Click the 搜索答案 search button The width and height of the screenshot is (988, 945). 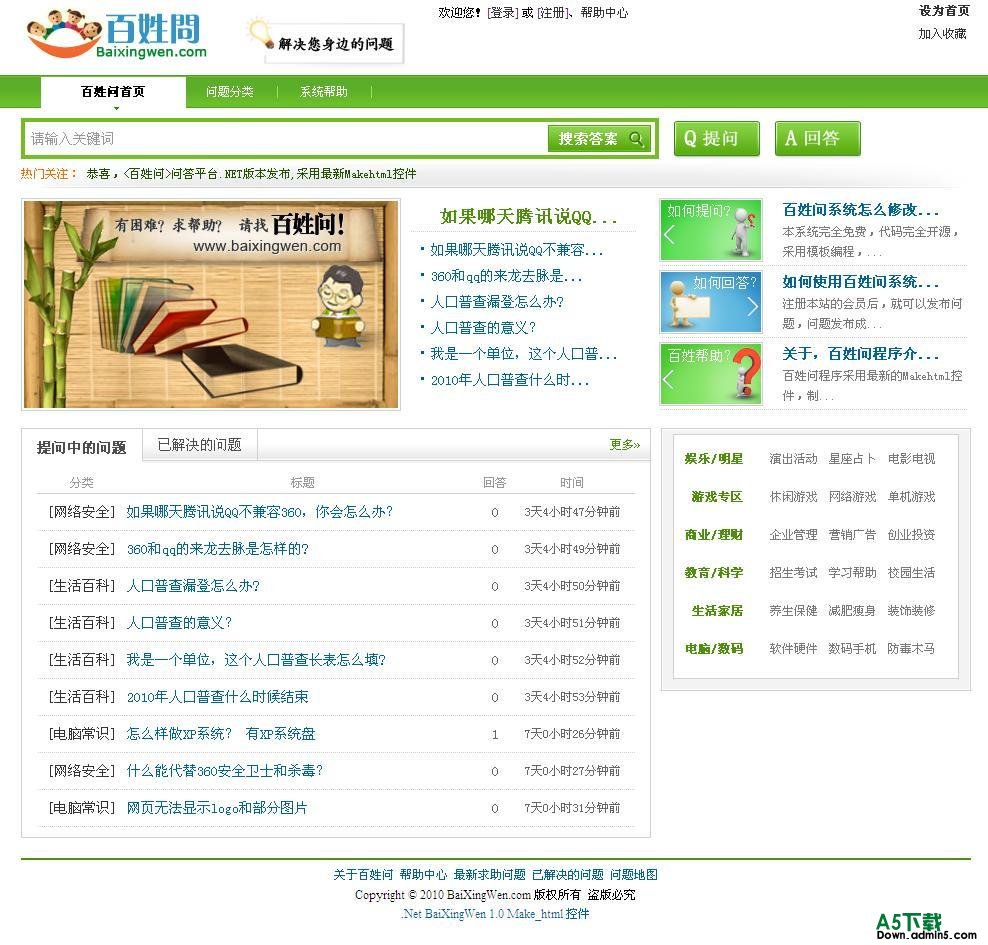tap(599, 139)
